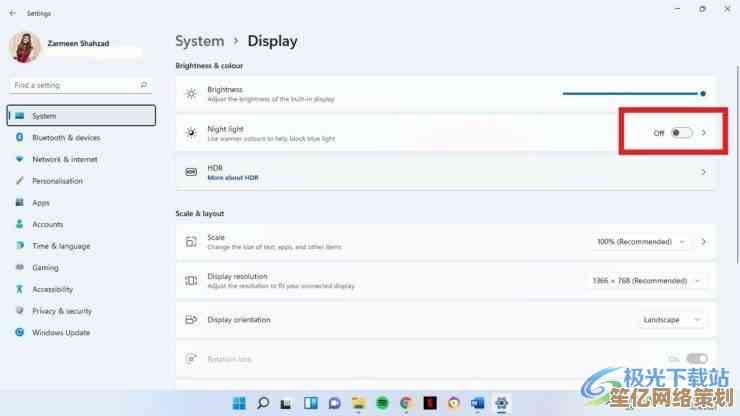Expand HDR settings using its chevron

click(703, 172)
